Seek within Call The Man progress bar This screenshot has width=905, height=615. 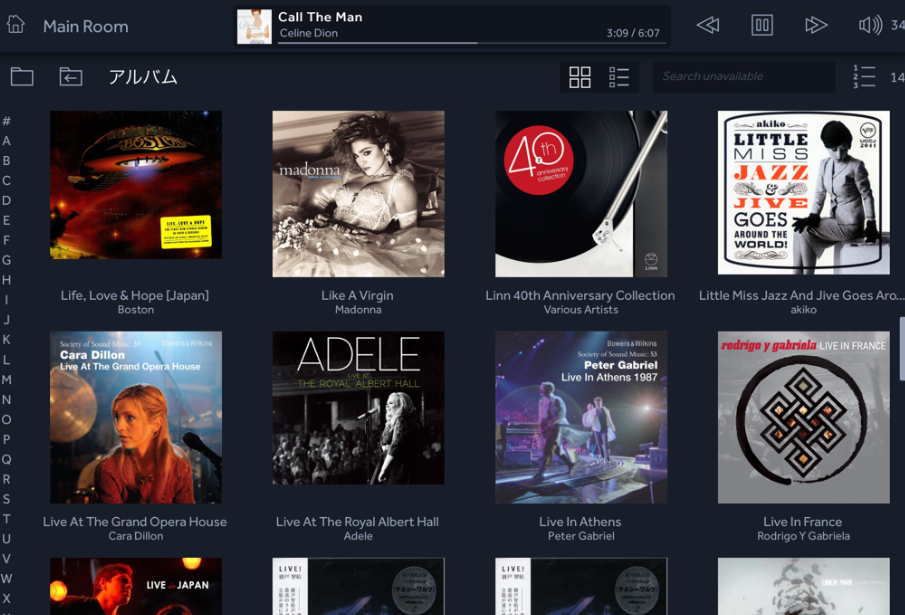(472, 43)
